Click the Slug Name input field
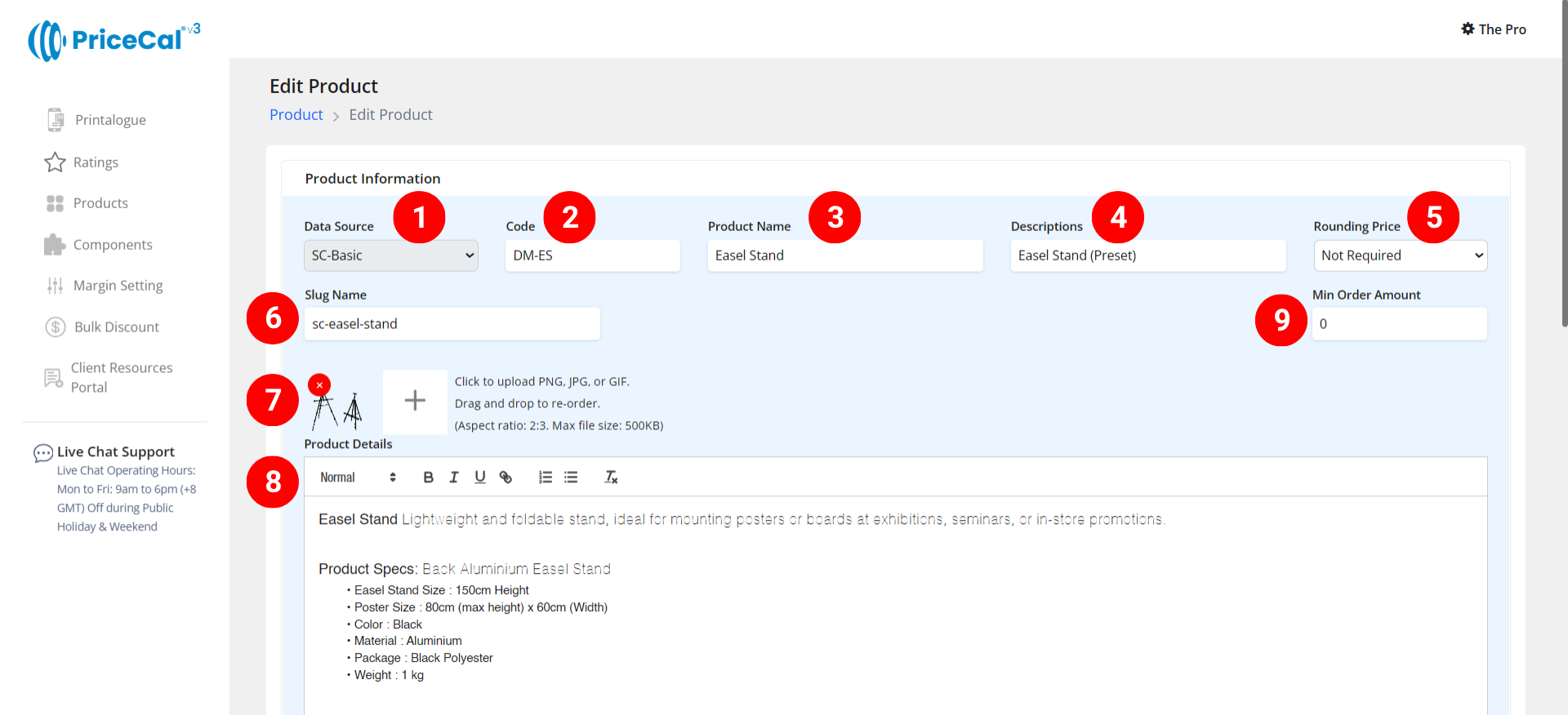 click(x=452, y=324)
